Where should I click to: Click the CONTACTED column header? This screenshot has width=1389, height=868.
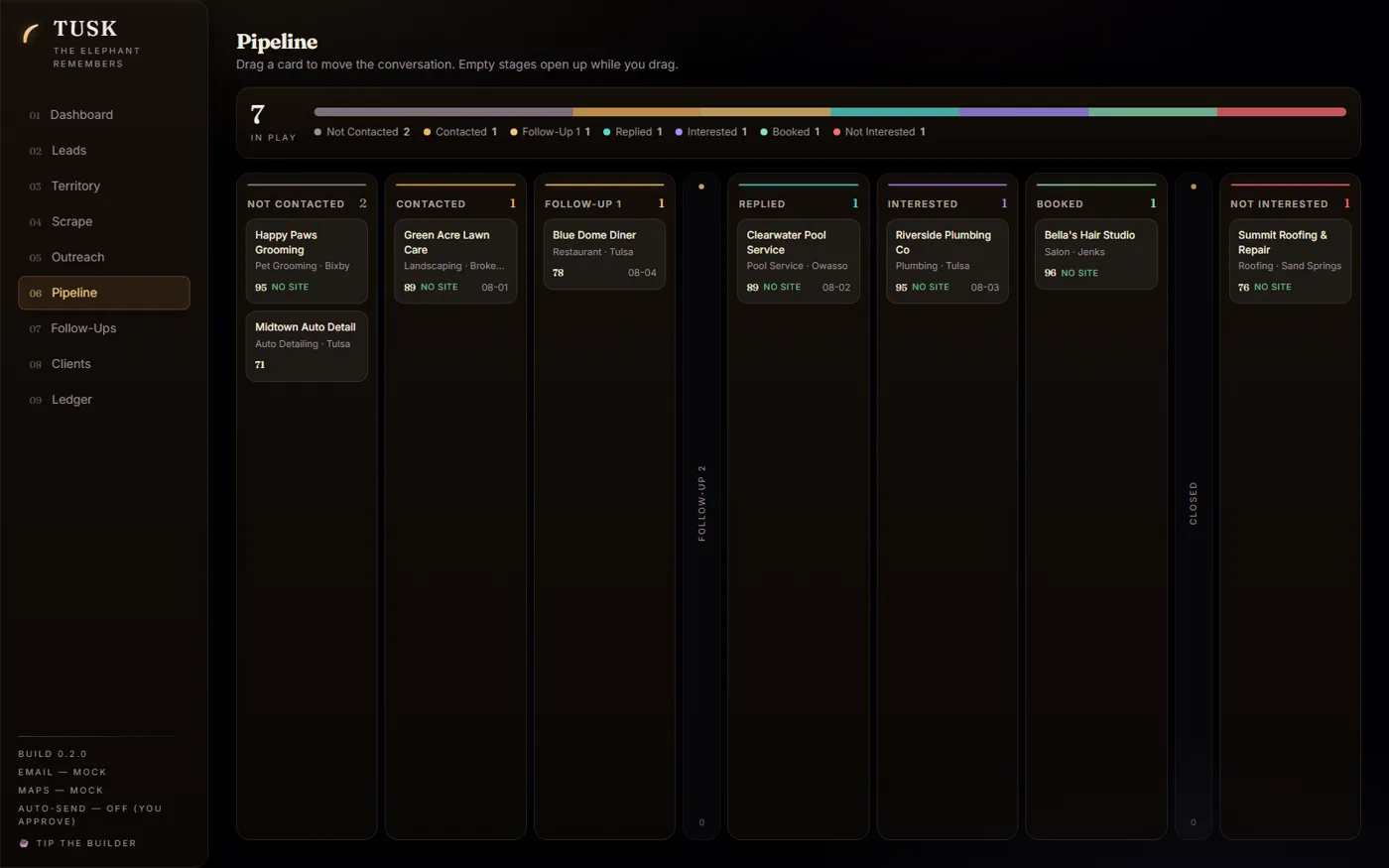[x=455, y=203]
